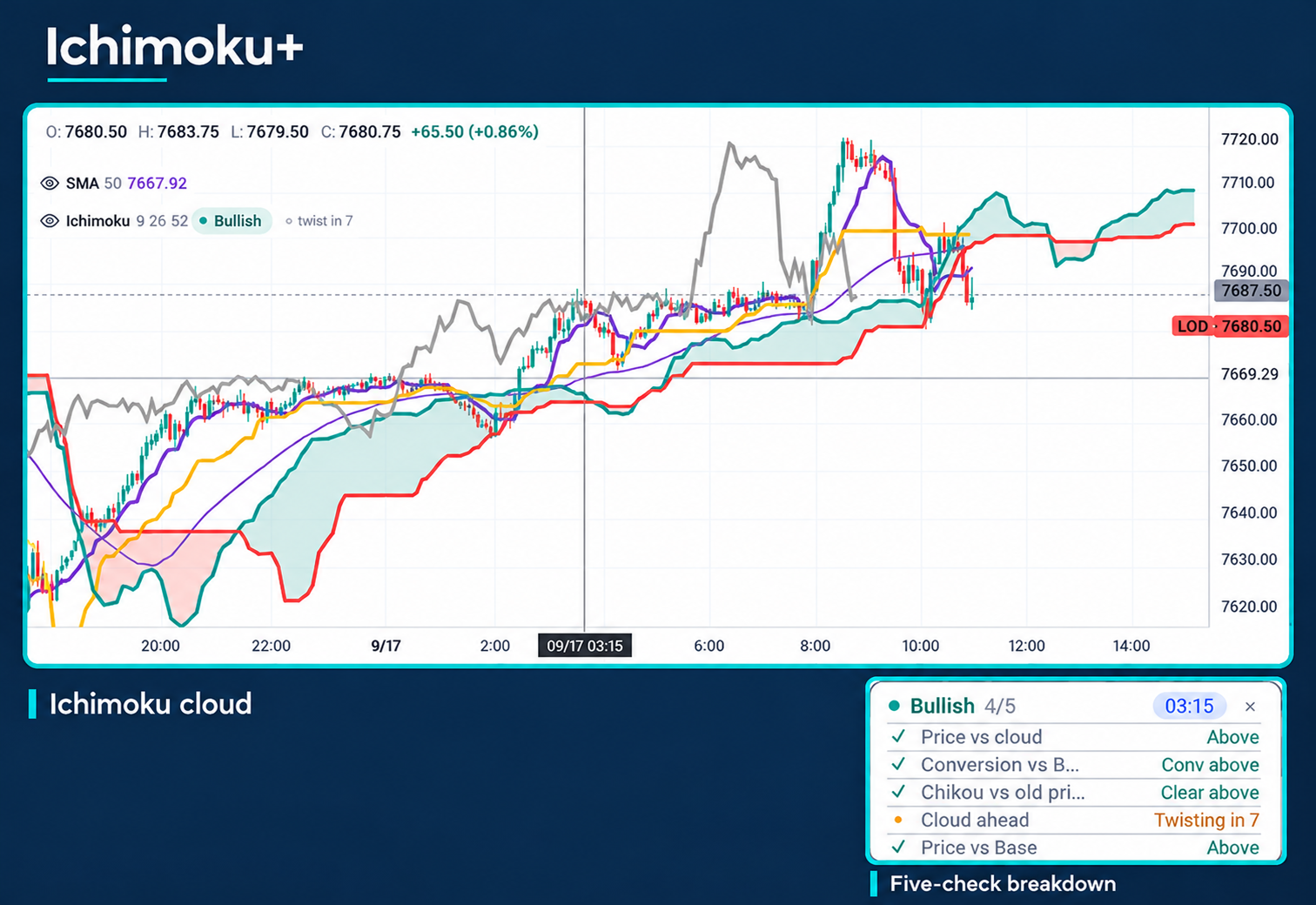1316x905 pixels.
Task: Select the 'Price vs cloud' check row
Action: click(x=1074, y=737)
